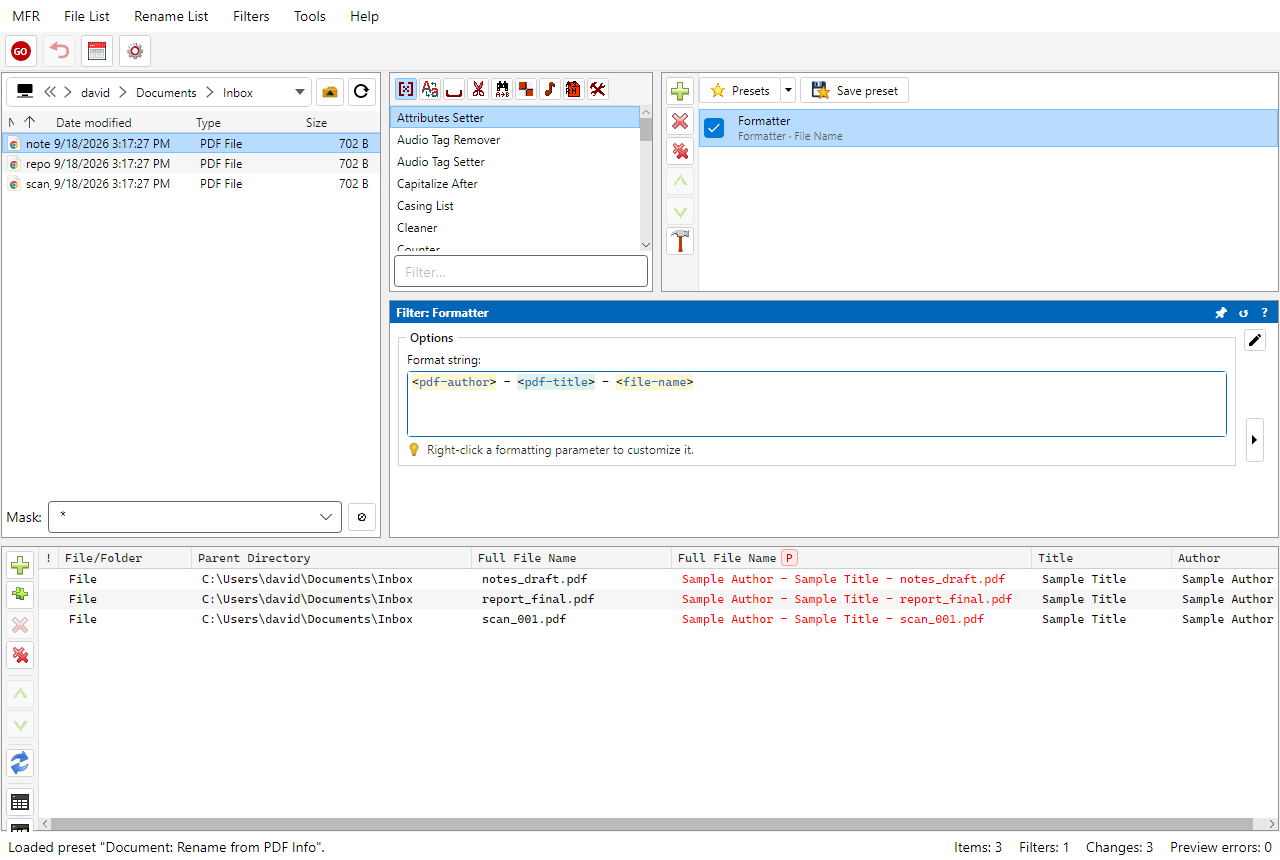Clear the mask with the circle-slash icon
Image resolution: width=1280 pixels, height=860 pixels.
(362, 517)
